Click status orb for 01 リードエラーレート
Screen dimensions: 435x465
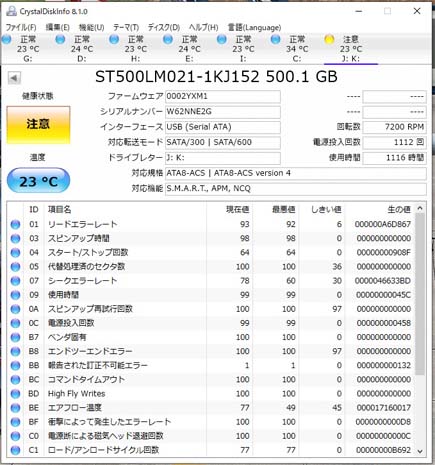pyautogui.click(x=15, y=224)
